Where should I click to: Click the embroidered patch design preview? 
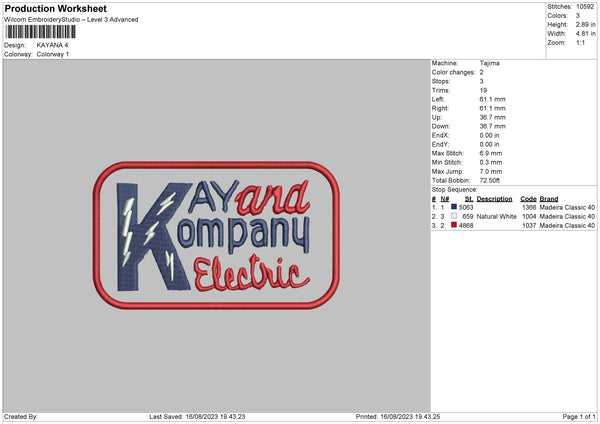pos(218,234)
